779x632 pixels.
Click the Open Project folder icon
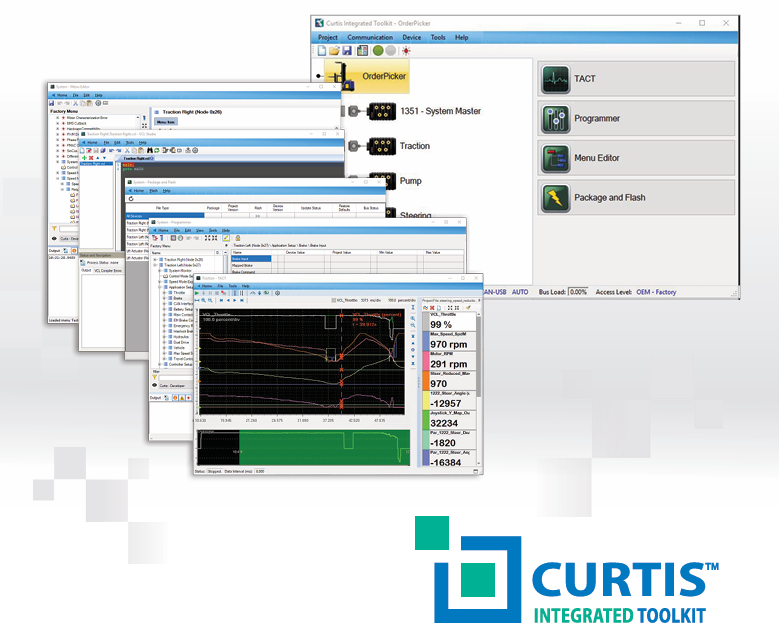coord(333,50)
